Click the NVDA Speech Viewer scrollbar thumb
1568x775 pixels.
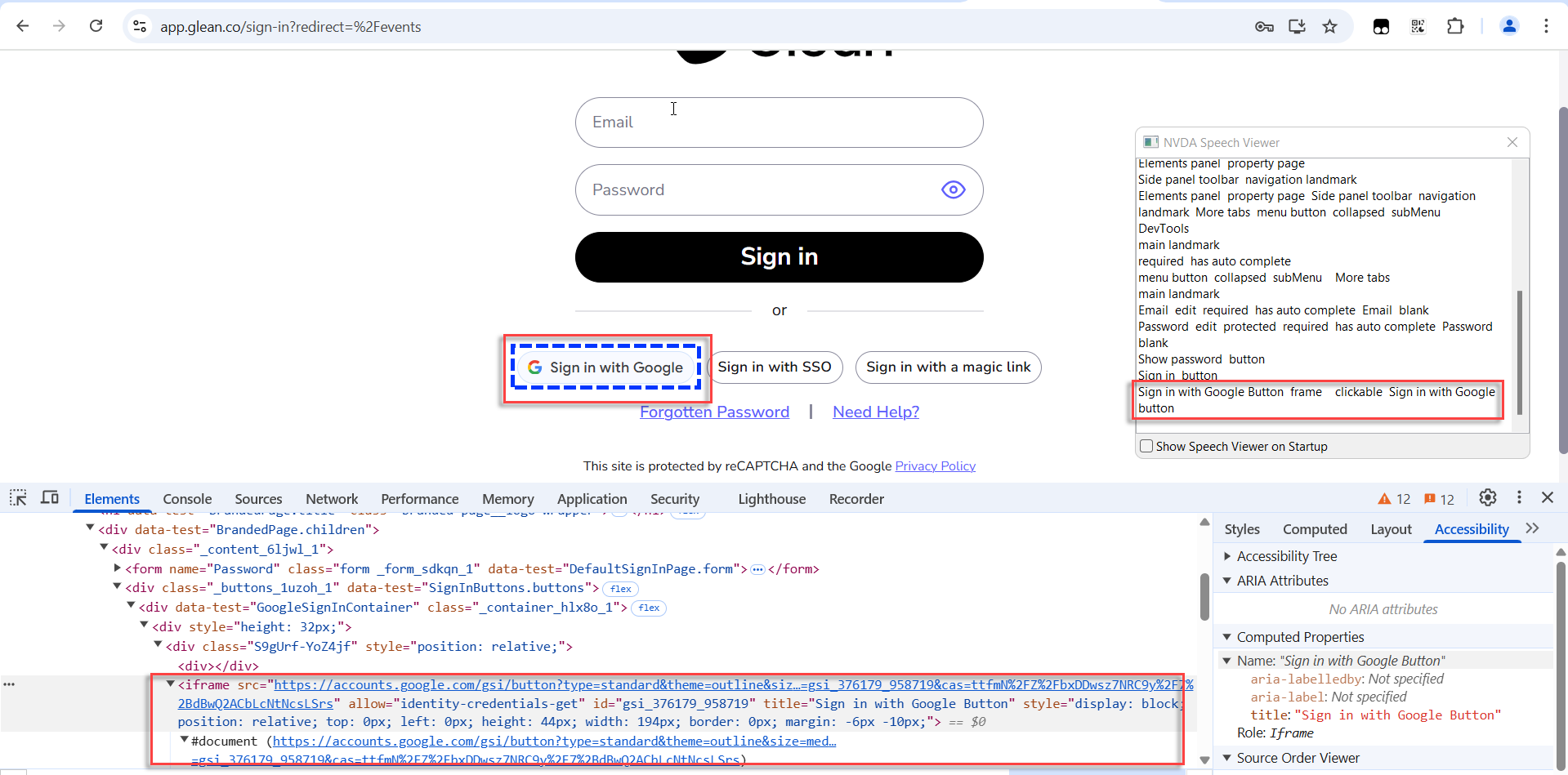pos(1519,351)
